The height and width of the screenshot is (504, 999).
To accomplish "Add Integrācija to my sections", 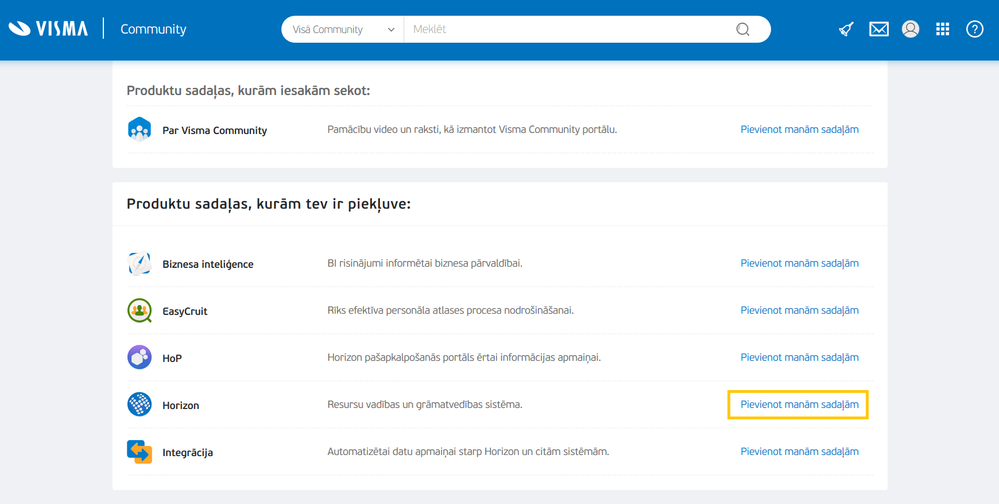I will click(800, 452).
